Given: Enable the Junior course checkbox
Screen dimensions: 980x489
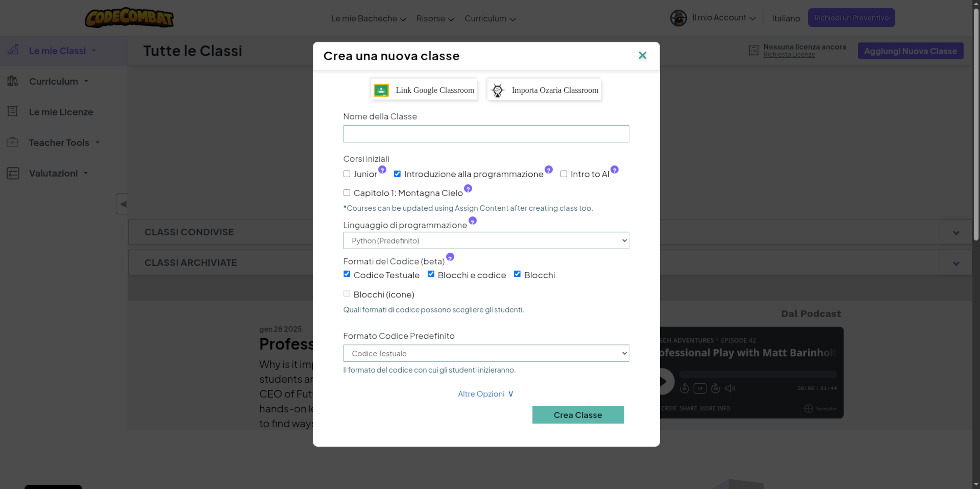Looking at the screenshot, I should tap(347, 174).
